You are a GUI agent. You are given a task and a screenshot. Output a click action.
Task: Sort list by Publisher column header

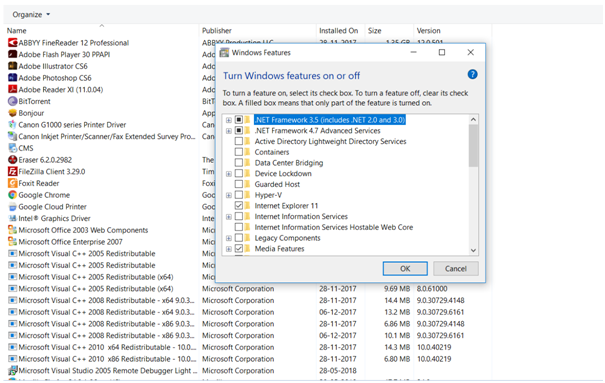pos(217,30)
